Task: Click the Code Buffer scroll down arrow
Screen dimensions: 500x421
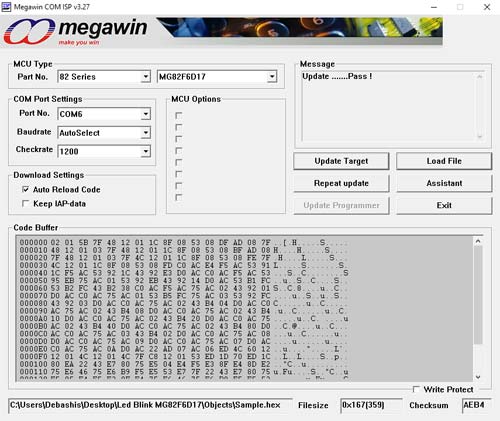Action: point(478,377)
